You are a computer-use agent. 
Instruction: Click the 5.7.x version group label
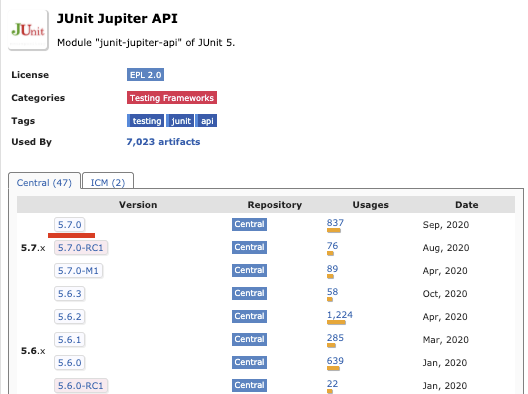33,248
